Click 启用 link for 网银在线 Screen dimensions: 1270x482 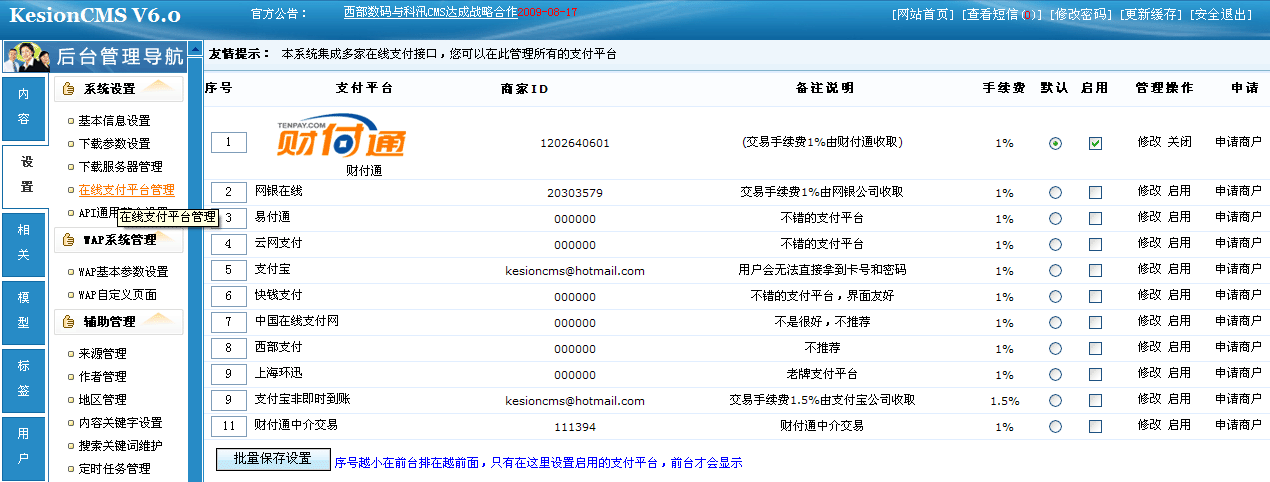click(1179, 191)
